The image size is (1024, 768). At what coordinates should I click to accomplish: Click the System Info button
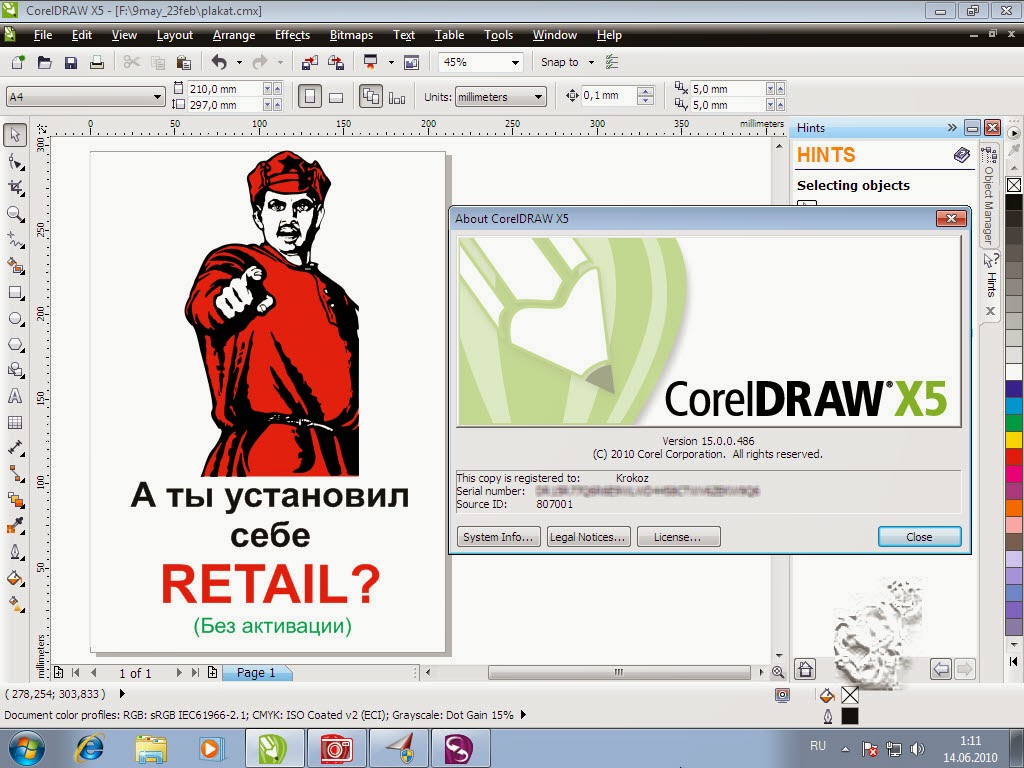pos(499,537)
